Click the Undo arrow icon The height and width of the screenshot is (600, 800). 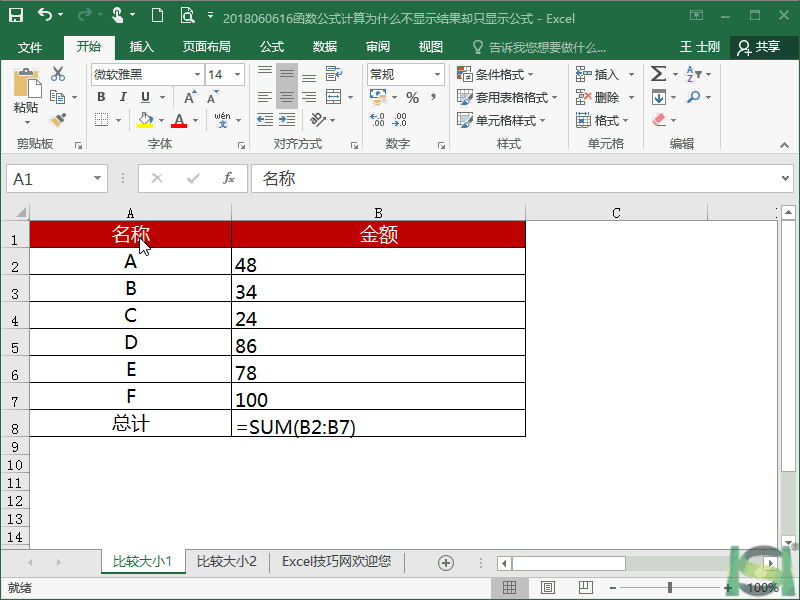45,15
